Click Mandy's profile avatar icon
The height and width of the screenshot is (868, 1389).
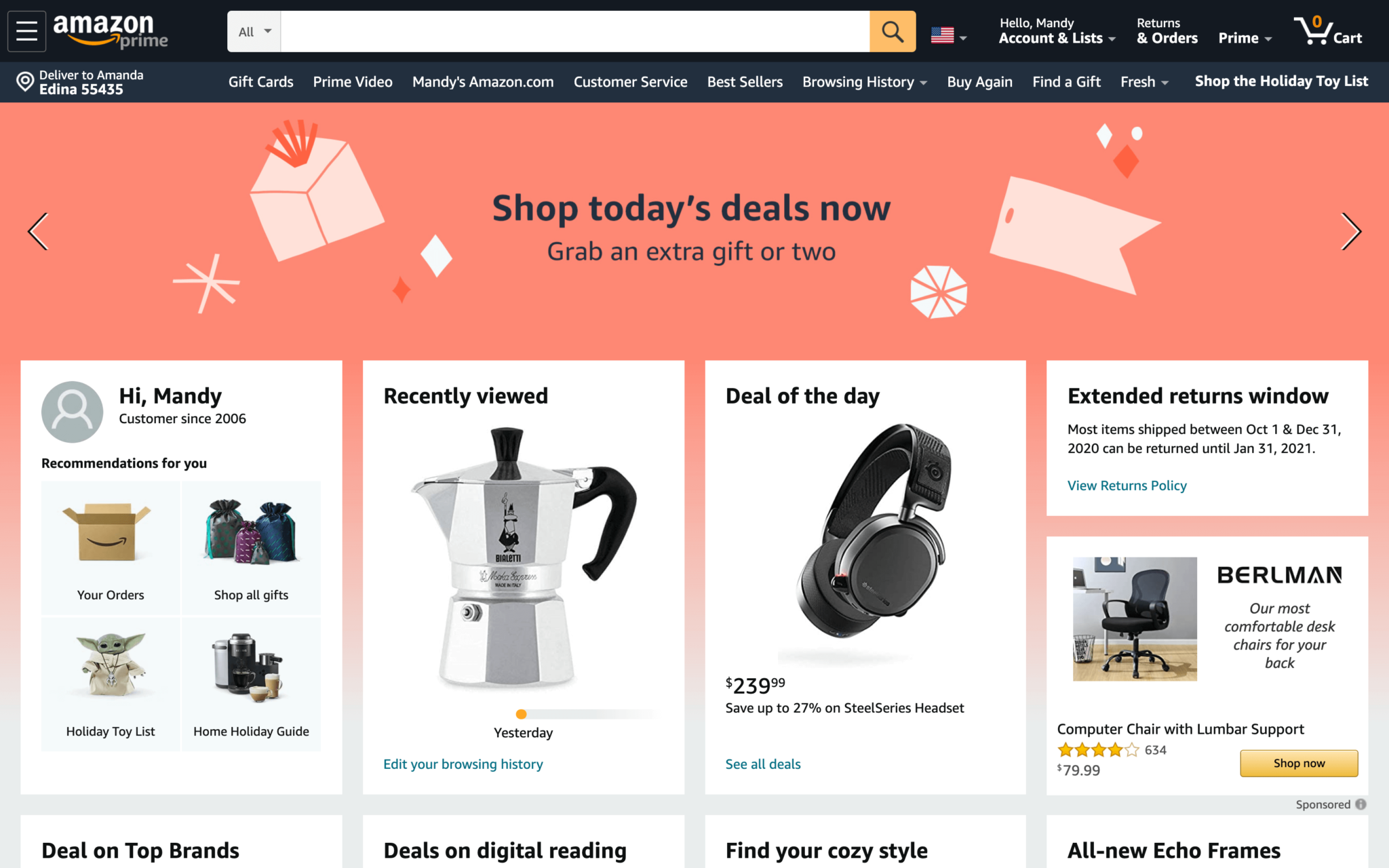tap(73, 412)
